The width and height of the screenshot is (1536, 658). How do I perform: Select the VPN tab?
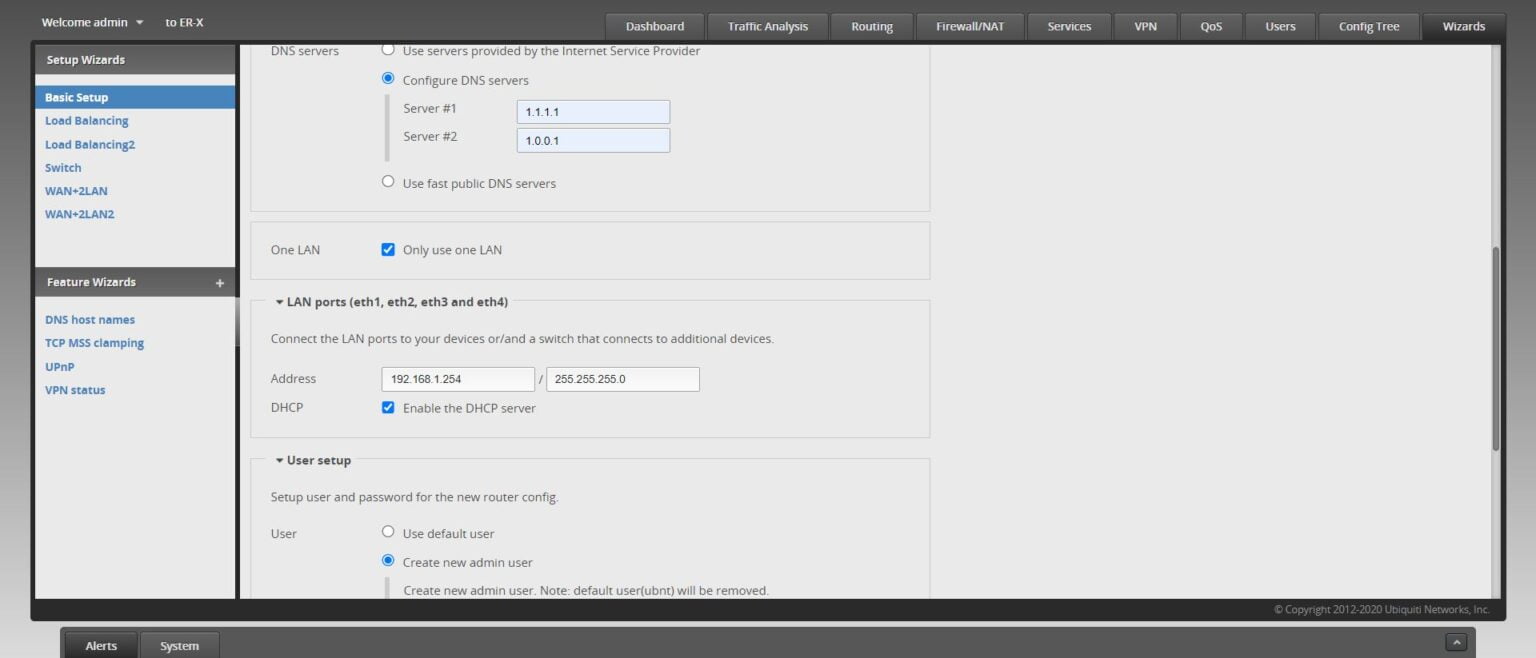1146,27
